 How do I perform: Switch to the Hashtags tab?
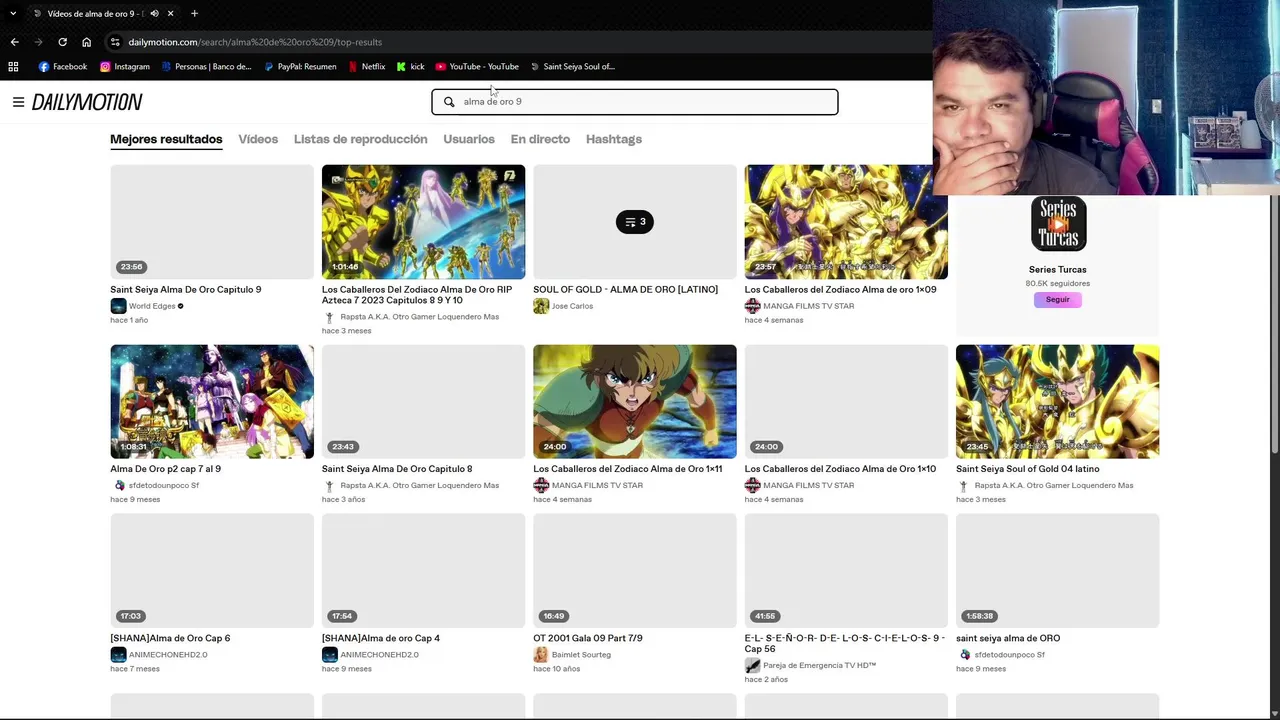pos(614,139)
